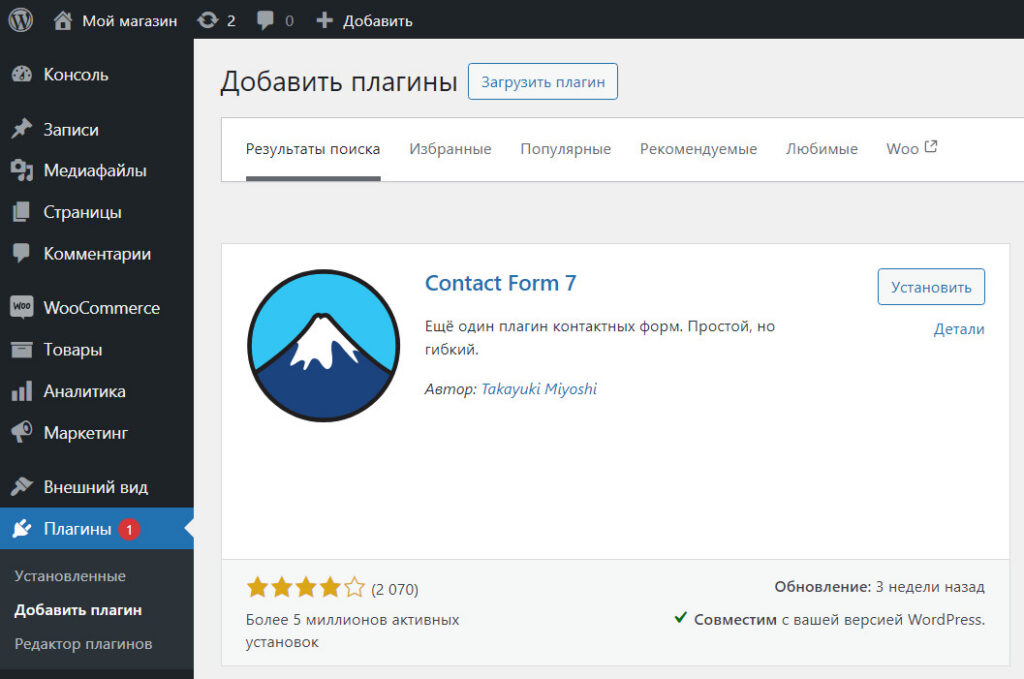Click the Более 5 миллионов активных установок text
1024x679 pixels.
coord(352,631)
